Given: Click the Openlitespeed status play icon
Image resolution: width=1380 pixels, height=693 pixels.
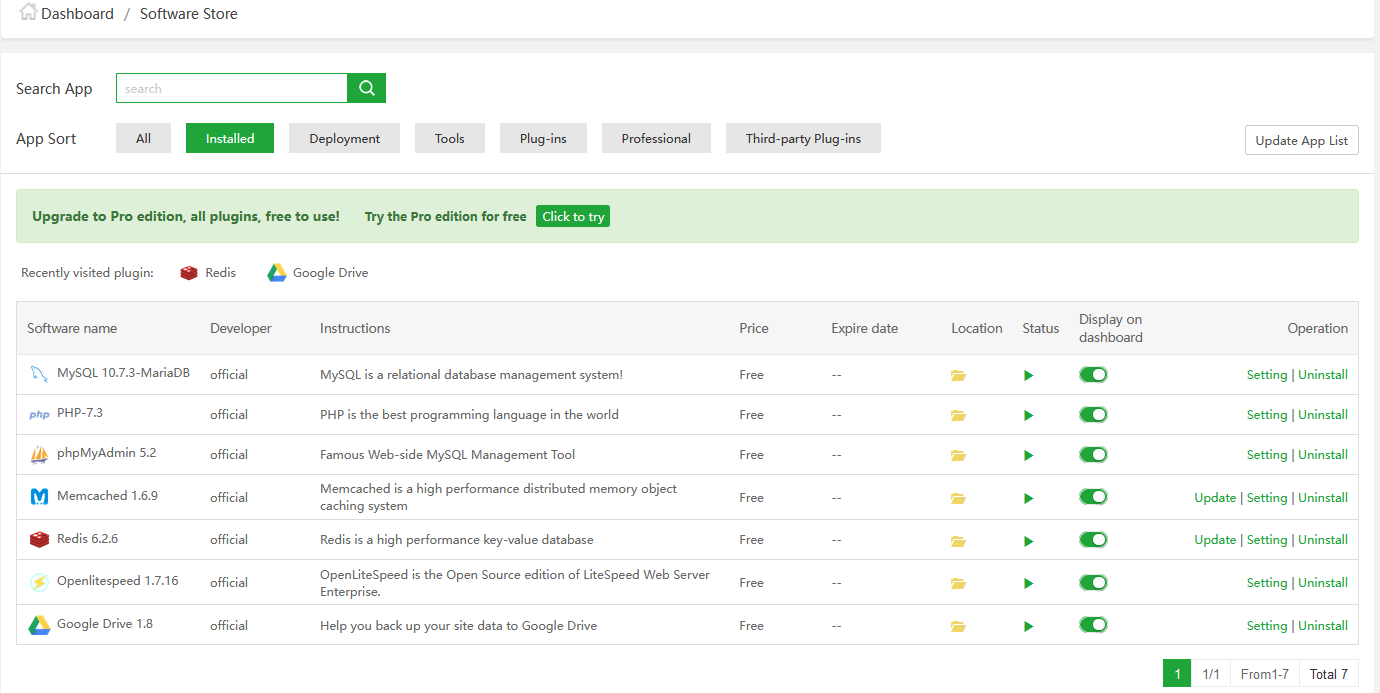Looking at the screenshot, I should click(x=1029, y=583).
